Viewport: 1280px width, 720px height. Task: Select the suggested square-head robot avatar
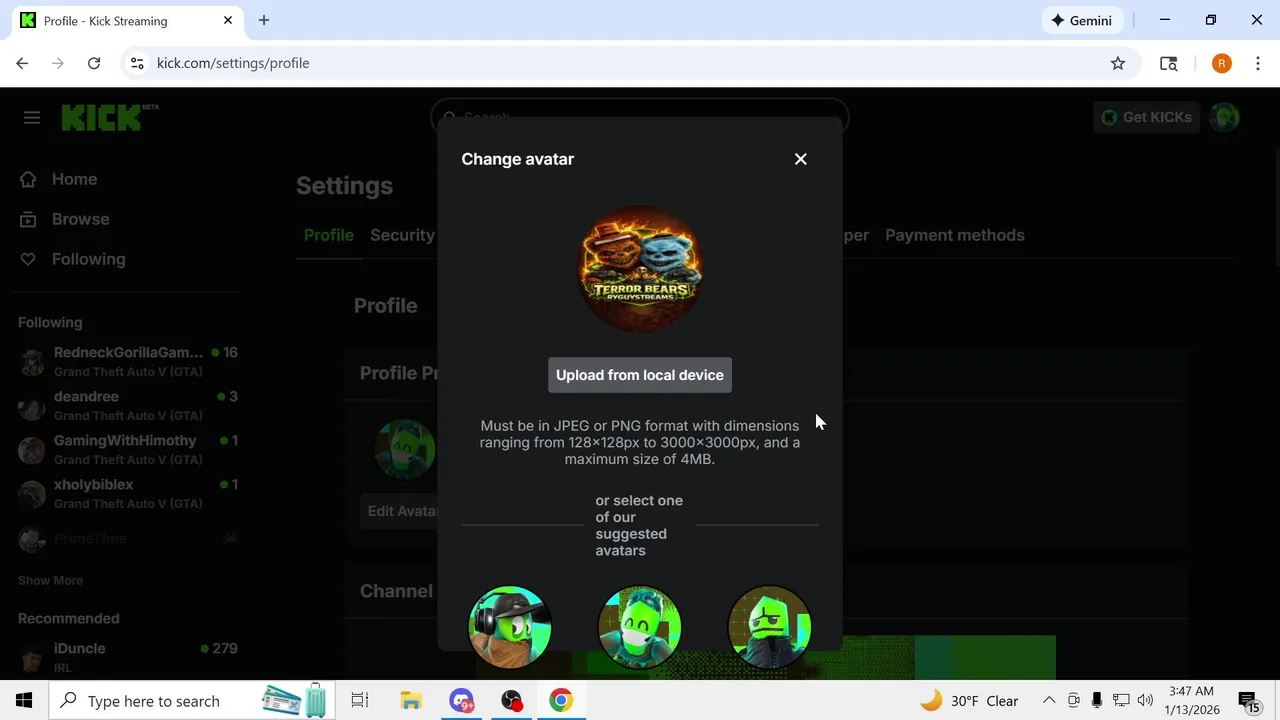[770, 627]
